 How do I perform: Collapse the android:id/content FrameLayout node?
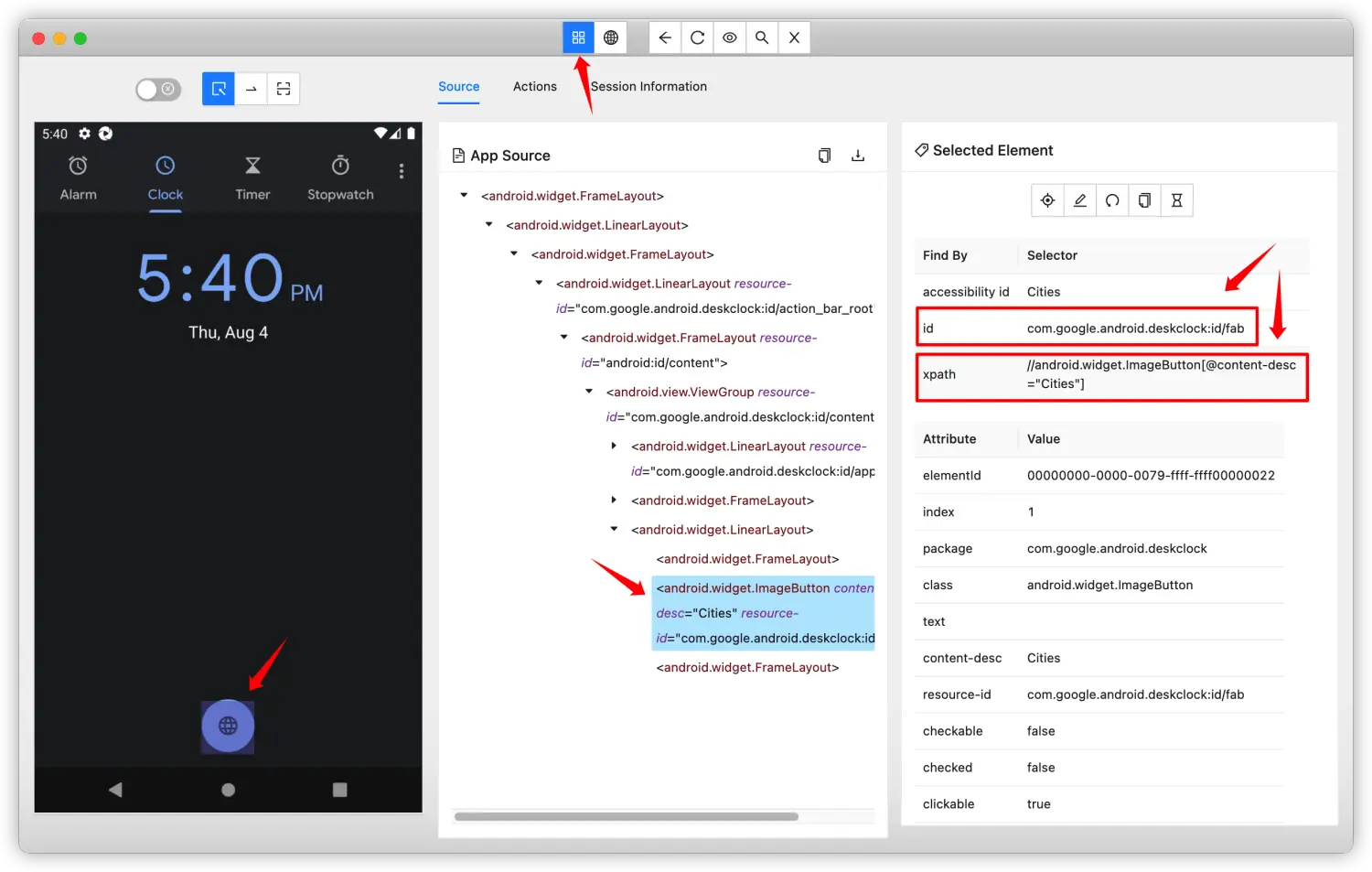[x=564, y=338]
